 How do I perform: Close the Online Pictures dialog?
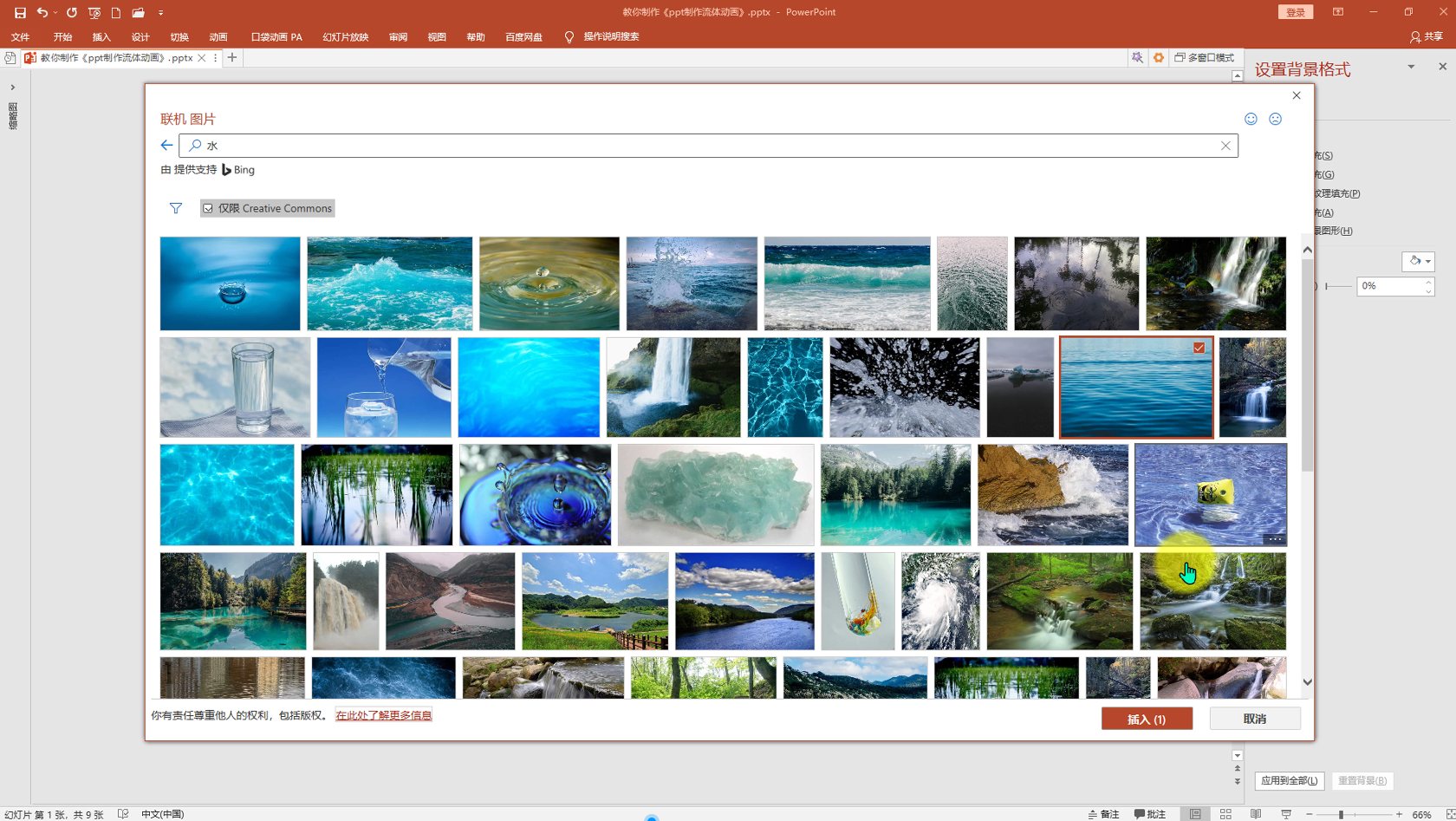pos(1297,95)
